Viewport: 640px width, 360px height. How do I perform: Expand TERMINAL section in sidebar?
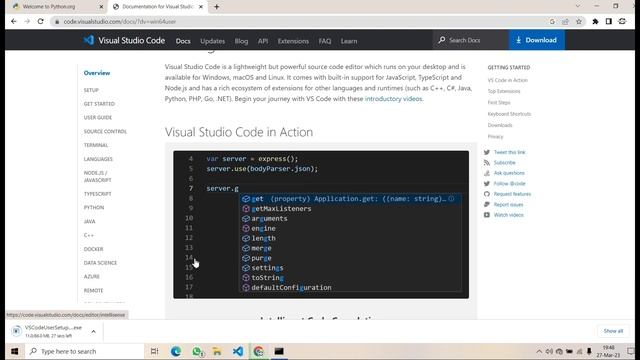point(96,145)
